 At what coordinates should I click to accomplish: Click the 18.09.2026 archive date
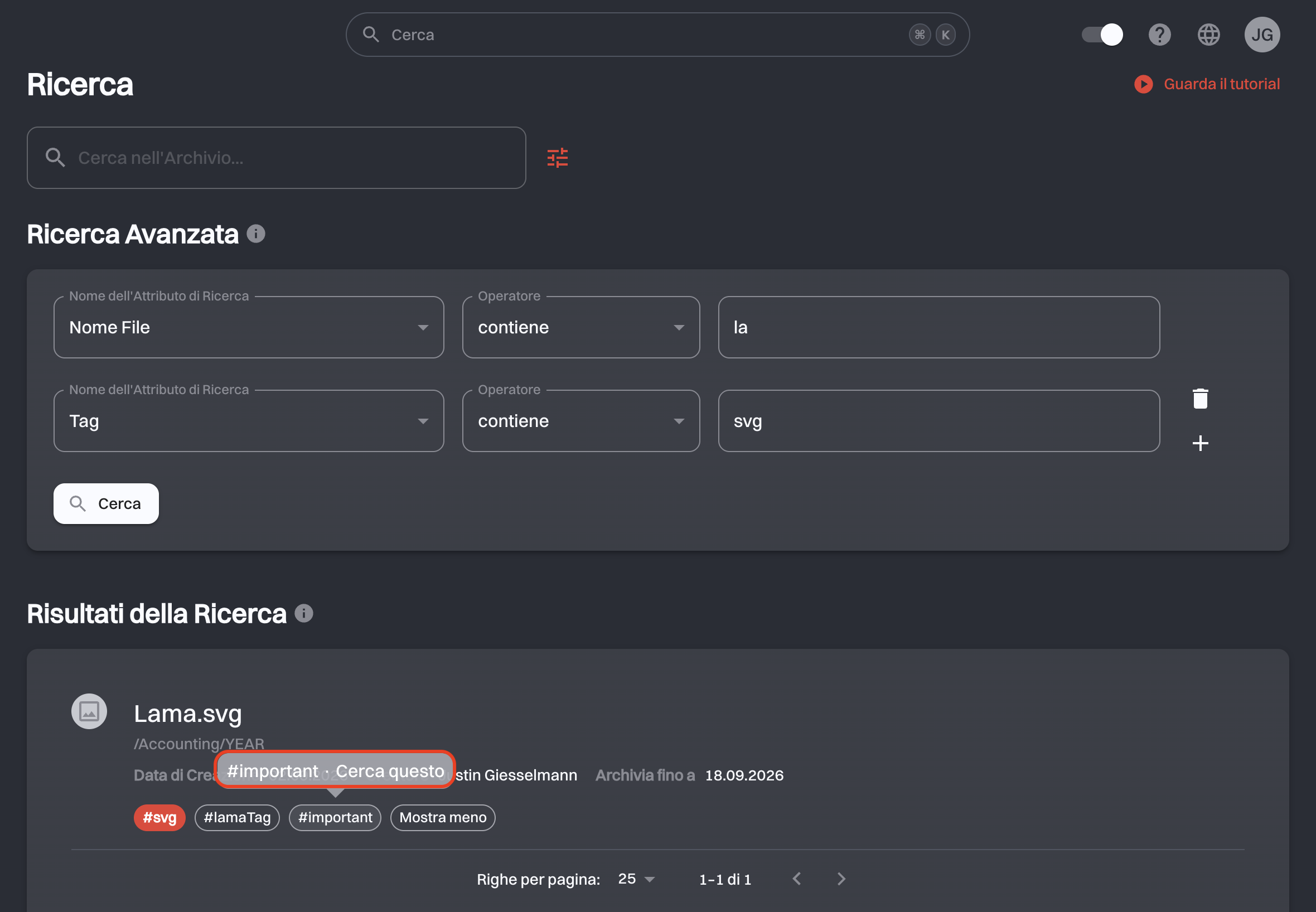744,775
